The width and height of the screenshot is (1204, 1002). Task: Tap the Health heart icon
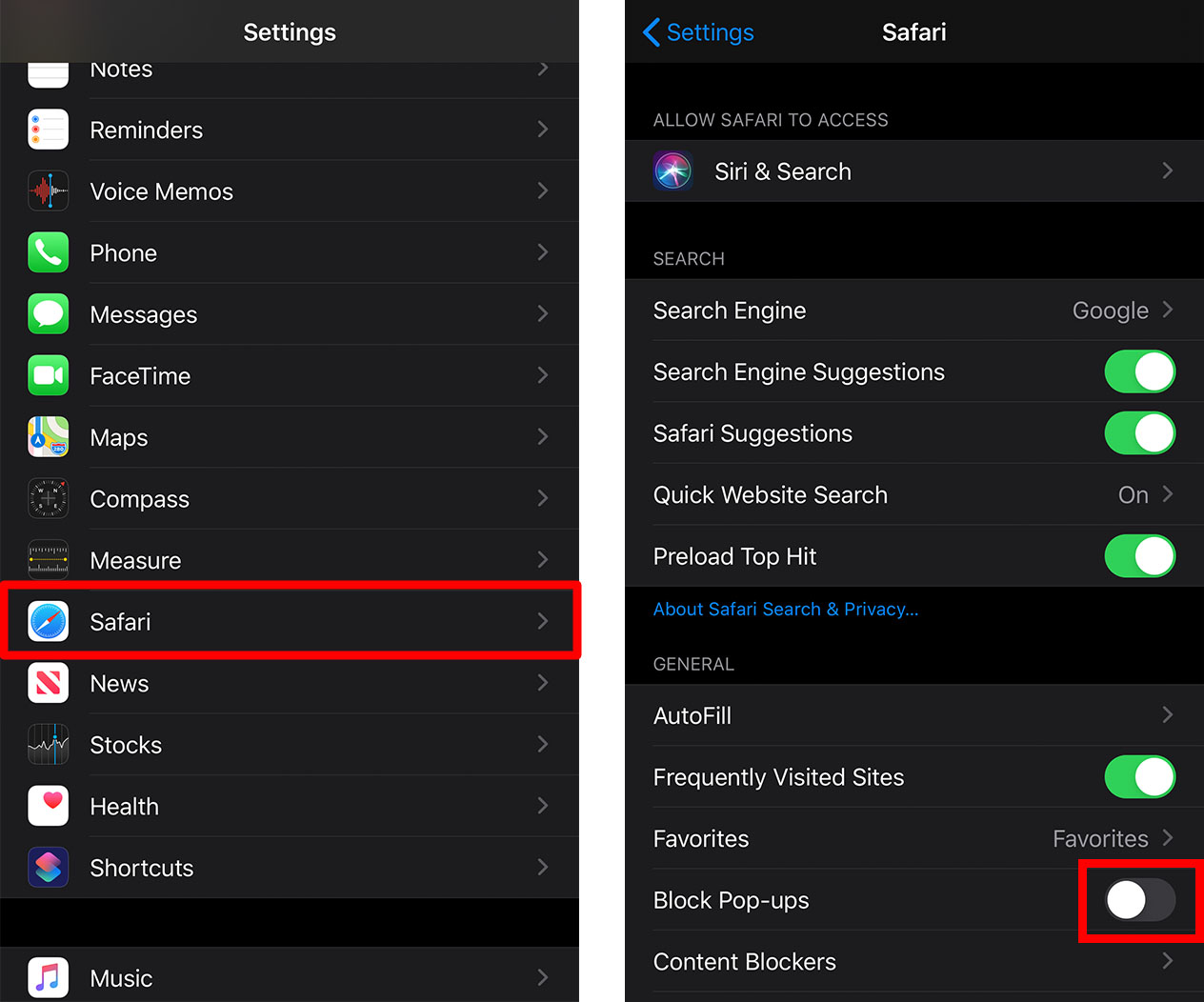(x=49, y=806)
